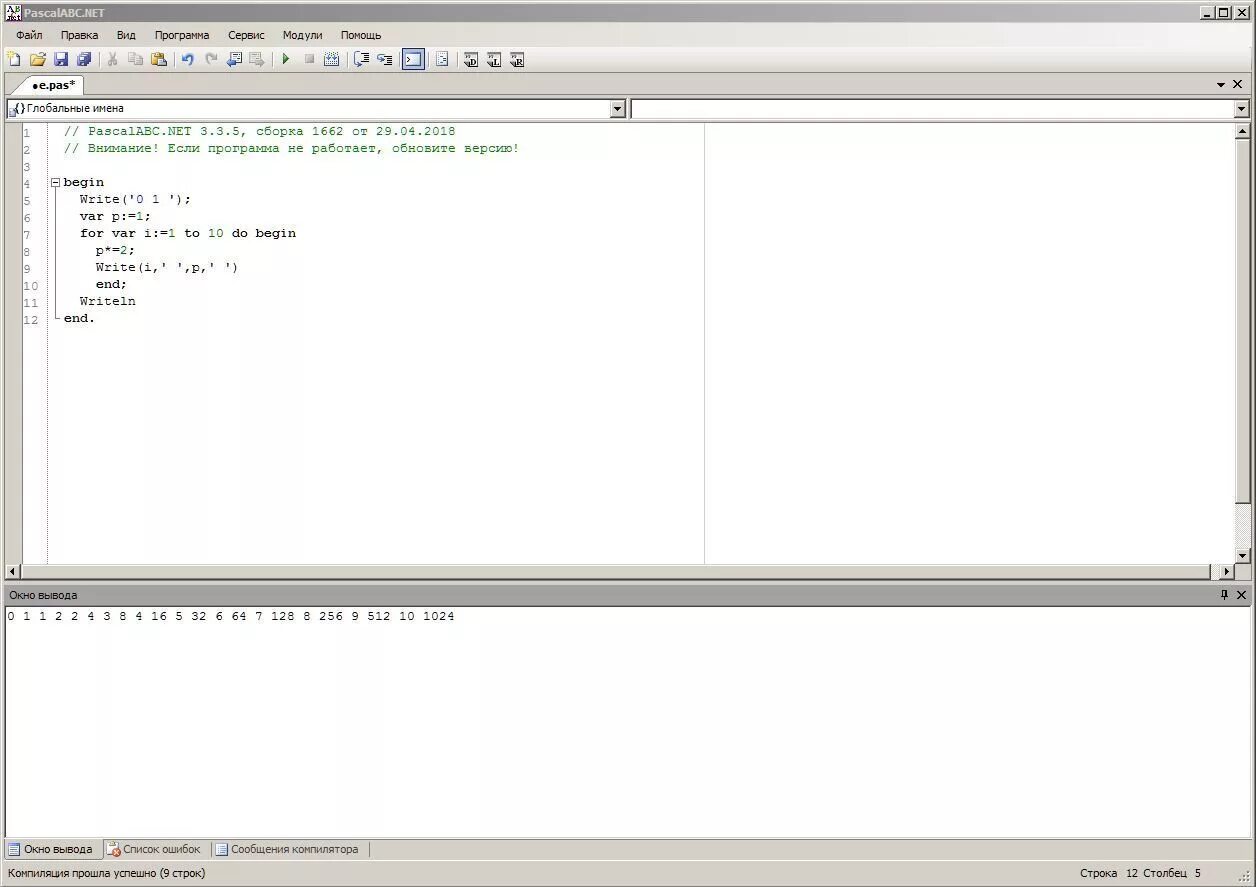Screen dimensions: 1256x887
Task: Click the editor vertical scrollbar down arrow
Action: coord(1243,555)
